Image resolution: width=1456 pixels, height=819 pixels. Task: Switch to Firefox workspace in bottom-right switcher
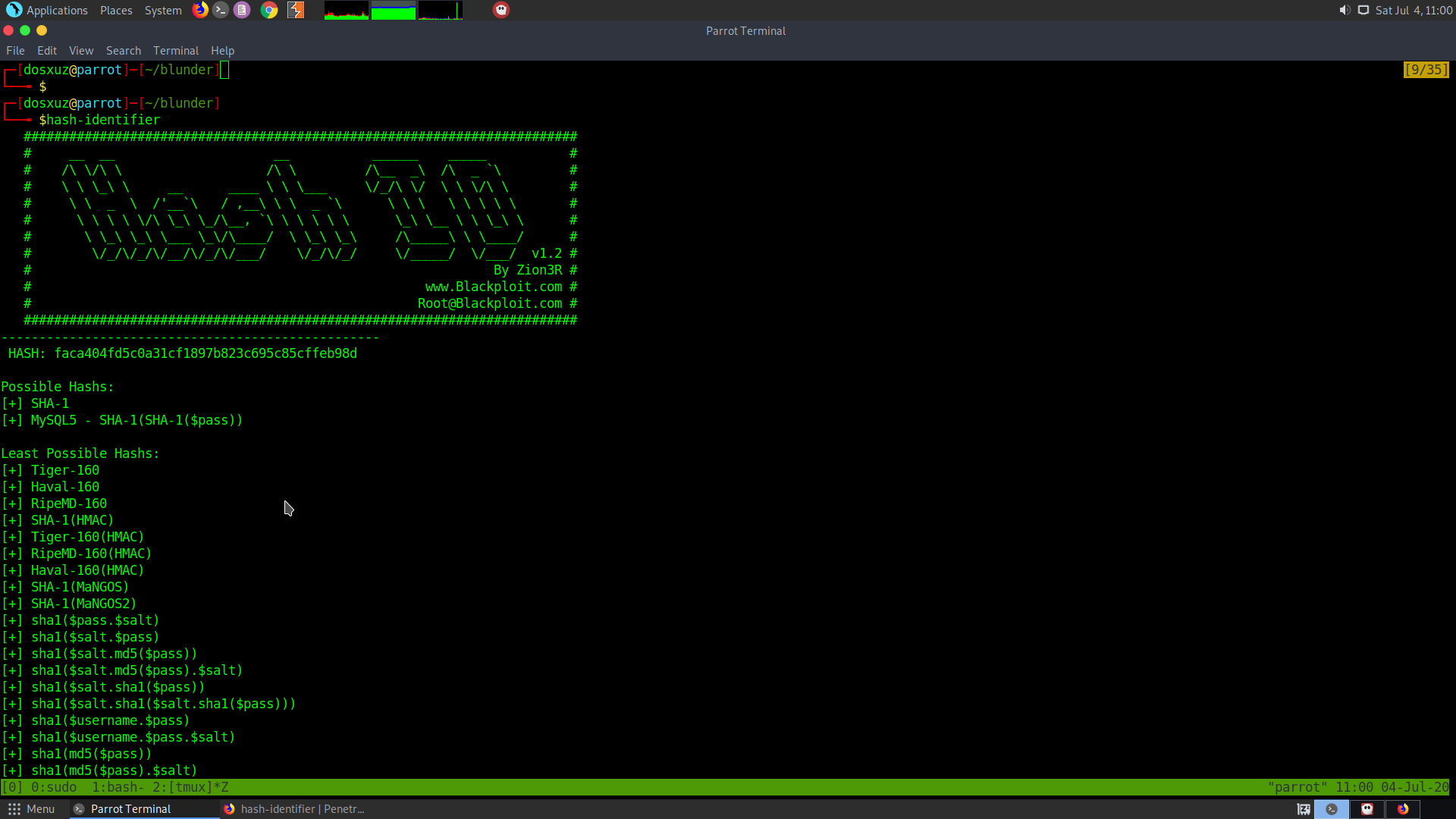pos(1403,809)
